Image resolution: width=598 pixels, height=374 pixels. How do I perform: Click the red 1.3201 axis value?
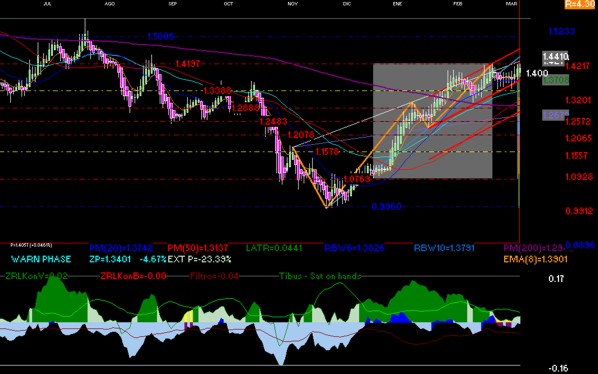click(578, 100)
